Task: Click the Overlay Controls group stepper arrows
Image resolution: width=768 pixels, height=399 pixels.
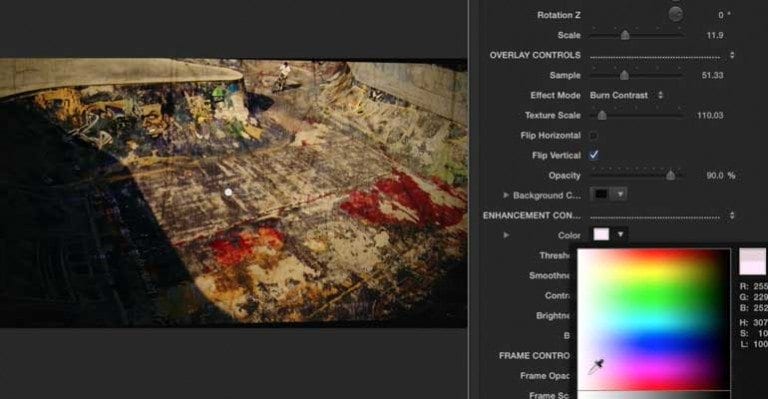Action: [x=732, y=55]
